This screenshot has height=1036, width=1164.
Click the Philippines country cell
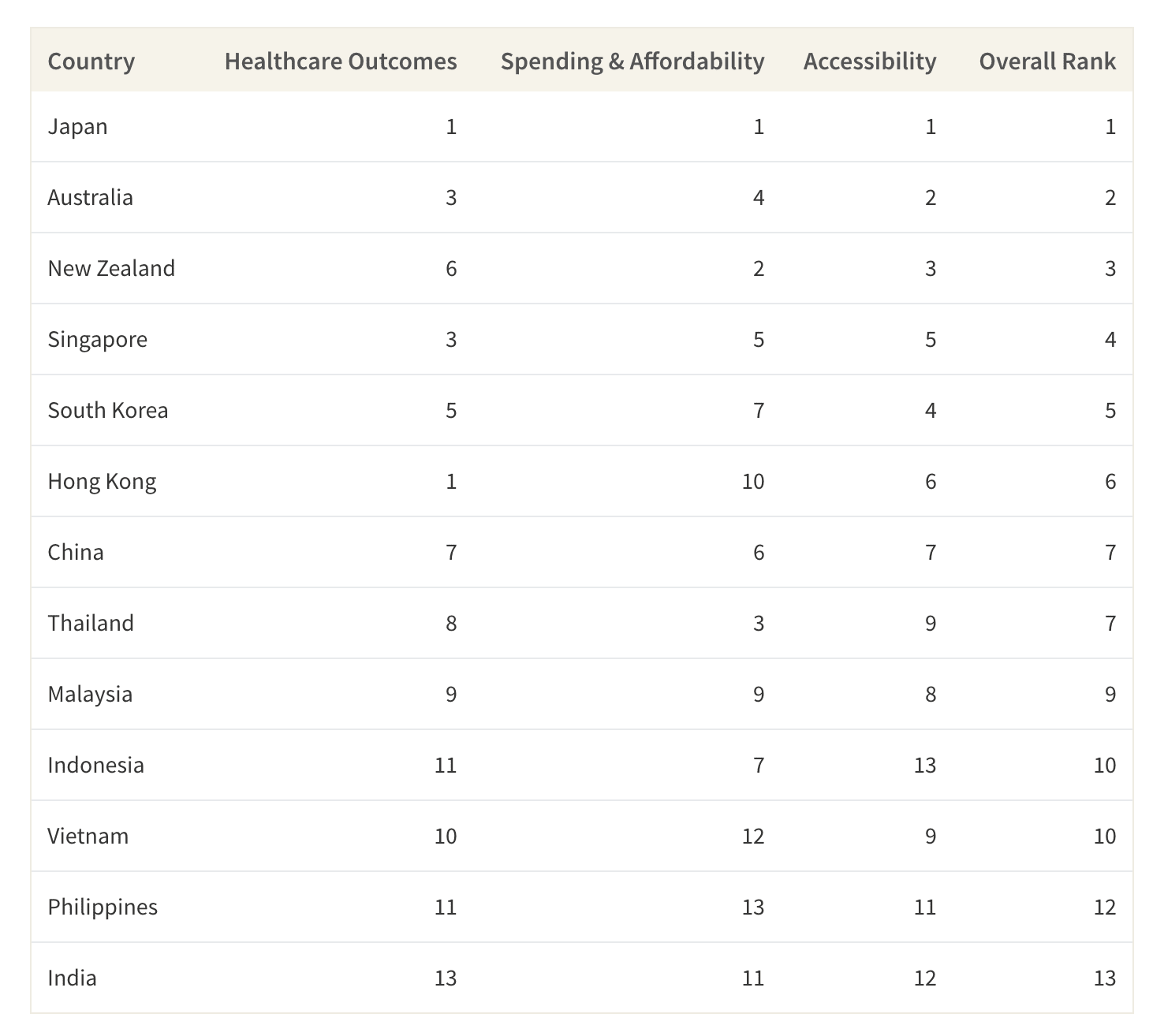click(103, 907)
